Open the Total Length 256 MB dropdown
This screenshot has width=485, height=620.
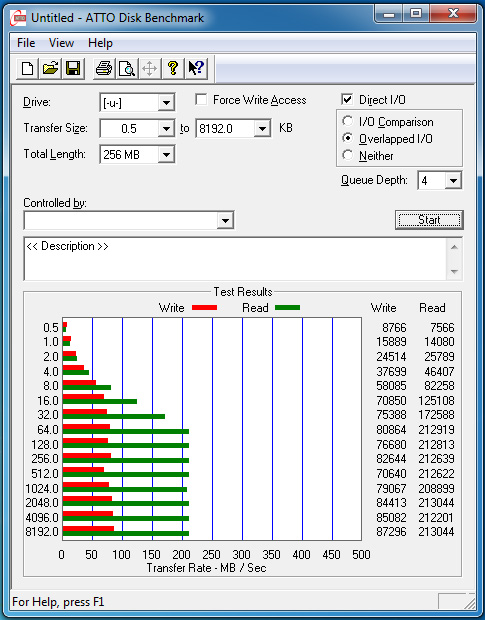tap(166, 155)
